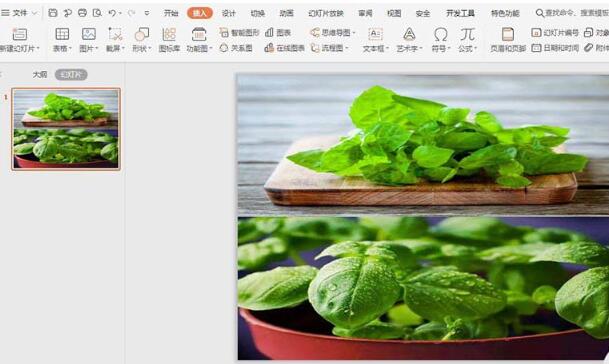This screenshot has width=609, height=364.
Task: Open the 图标库 icon library
Action: pos(169,40)
